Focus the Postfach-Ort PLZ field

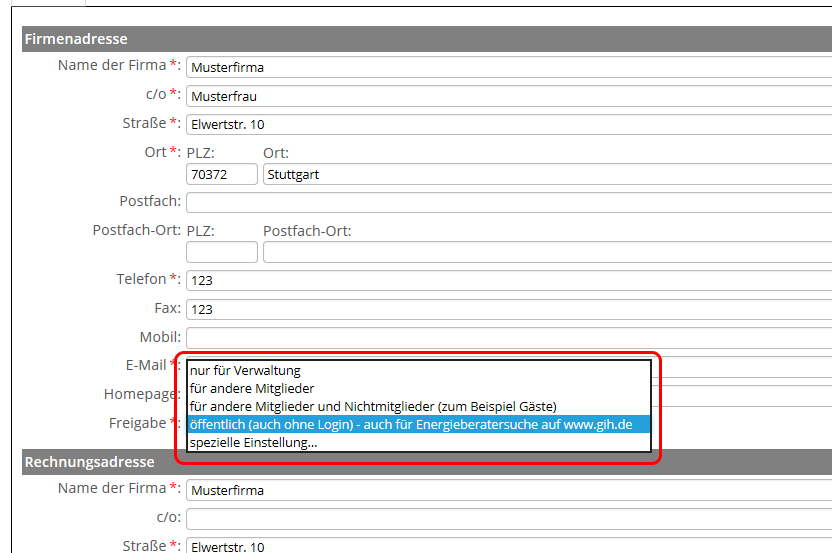[x=221, y=252]
